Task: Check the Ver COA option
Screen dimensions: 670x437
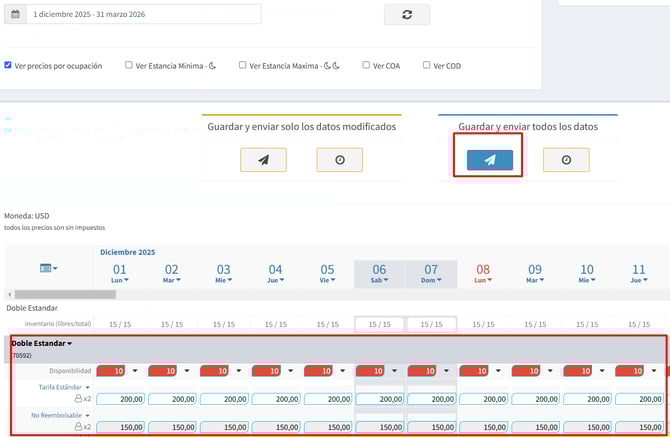Action: (x=365, y=66)
